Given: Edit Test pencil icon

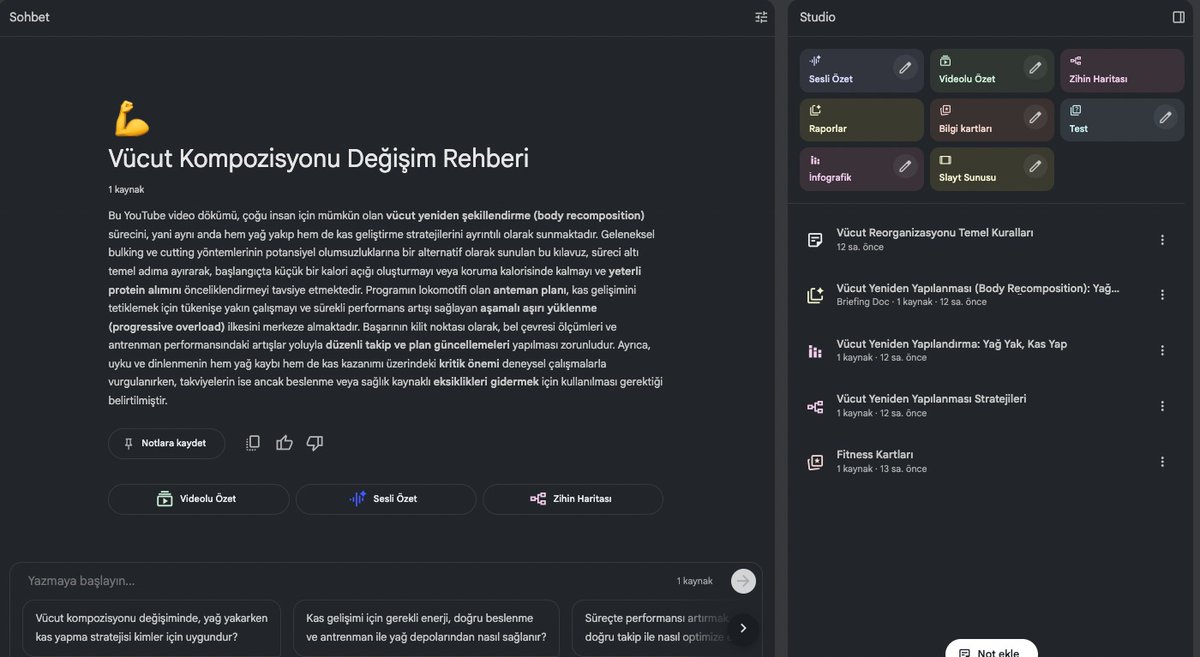Looking at the screenshot, I should (x=1165, y=118).
